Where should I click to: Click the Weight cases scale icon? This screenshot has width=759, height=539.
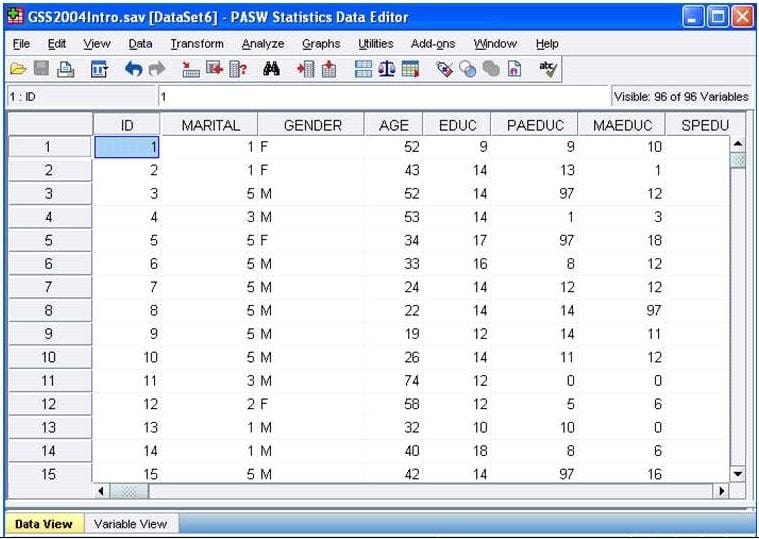[x=386, y=69]
